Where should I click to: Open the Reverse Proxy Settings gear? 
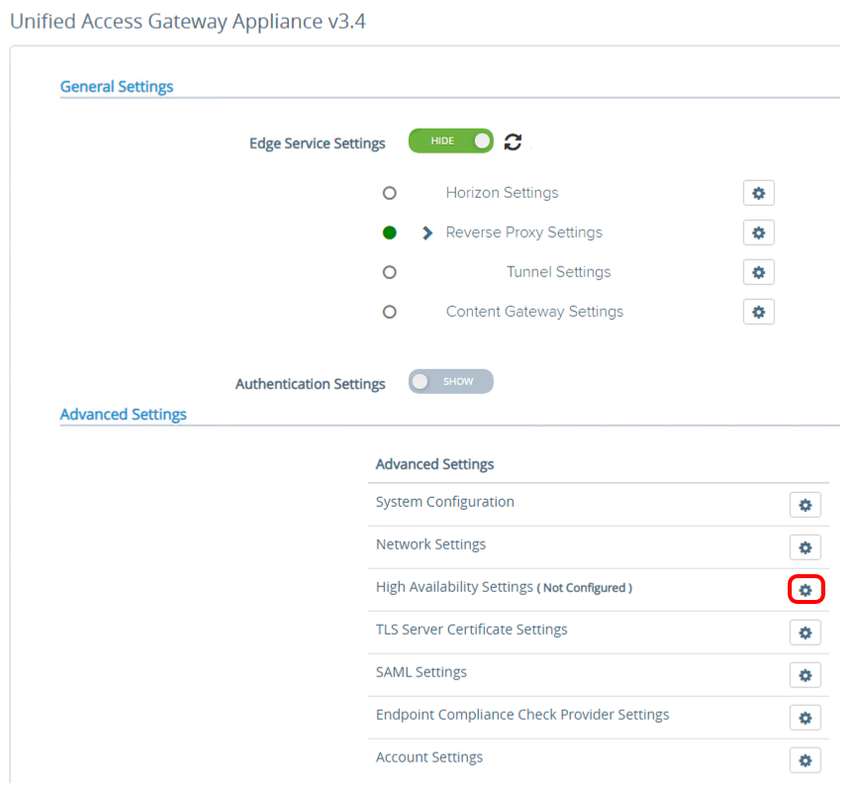coord(758,232)
